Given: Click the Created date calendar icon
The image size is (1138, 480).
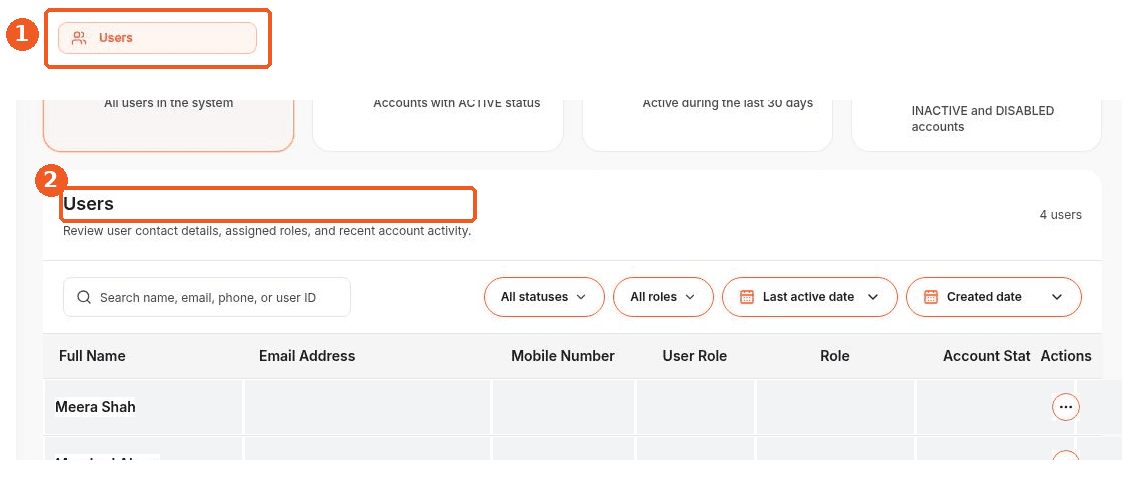Looking at the screenshot, I should pos(931,297).
